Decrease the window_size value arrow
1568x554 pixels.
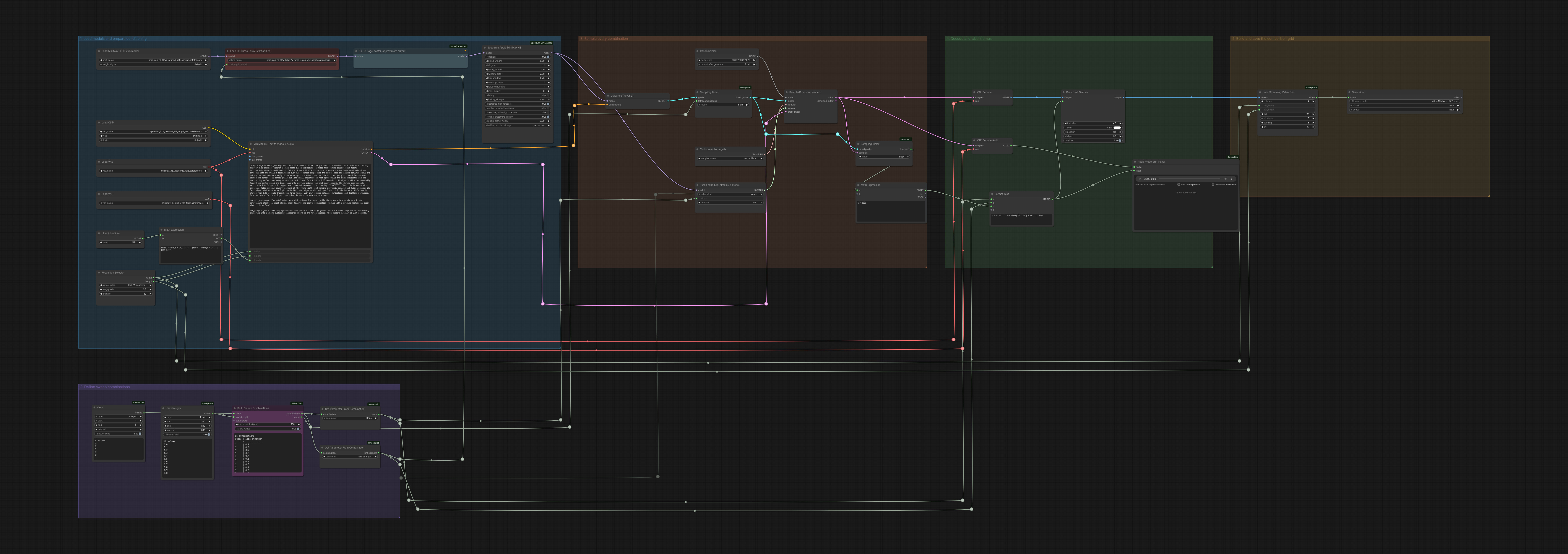tap(487, 74)
